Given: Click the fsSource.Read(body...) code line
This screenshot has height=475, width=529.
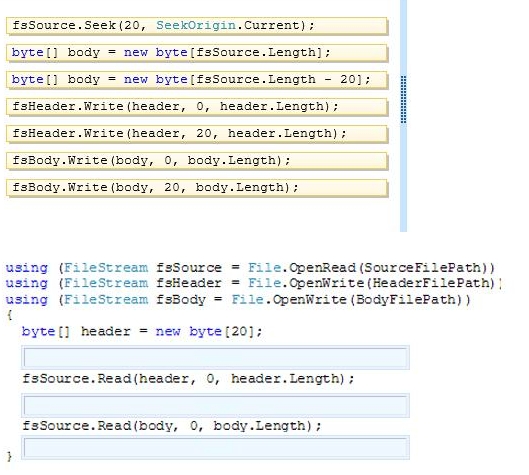Looking at the screenshot, I should [x=172, y=426].
